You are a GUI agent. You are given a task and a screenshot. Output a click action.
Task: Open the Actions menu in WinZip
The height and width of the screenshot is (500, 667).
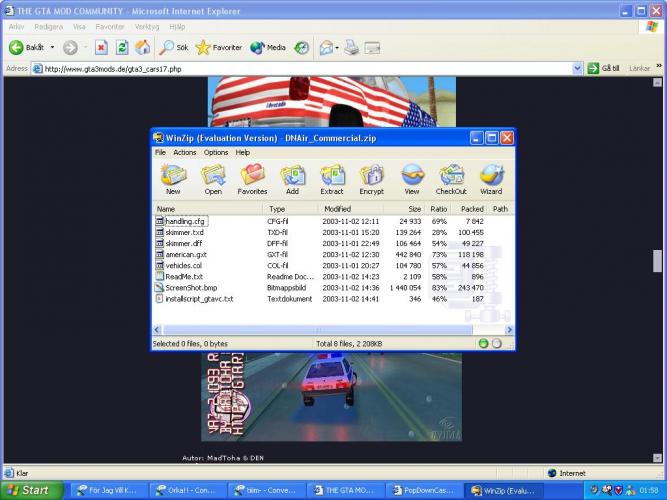click(185, 153)
